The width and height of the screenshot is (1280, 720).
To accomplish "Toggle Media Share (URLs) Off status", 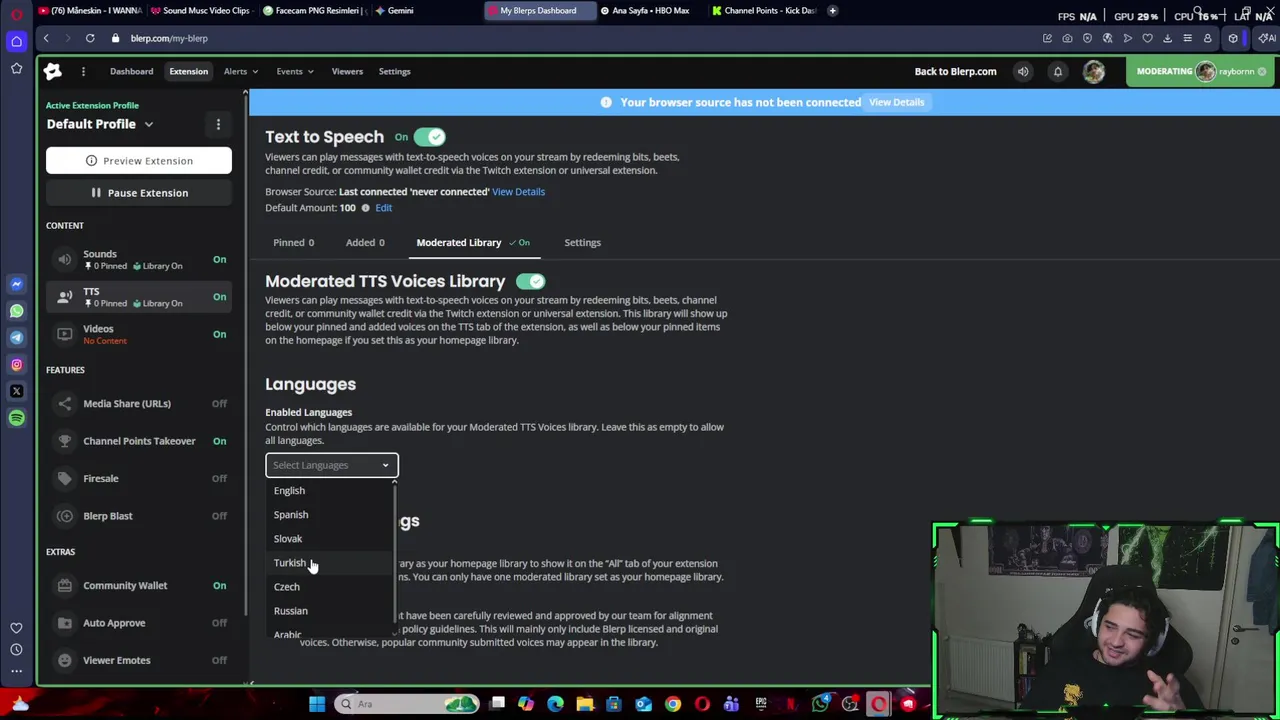I will coord(219,404).
